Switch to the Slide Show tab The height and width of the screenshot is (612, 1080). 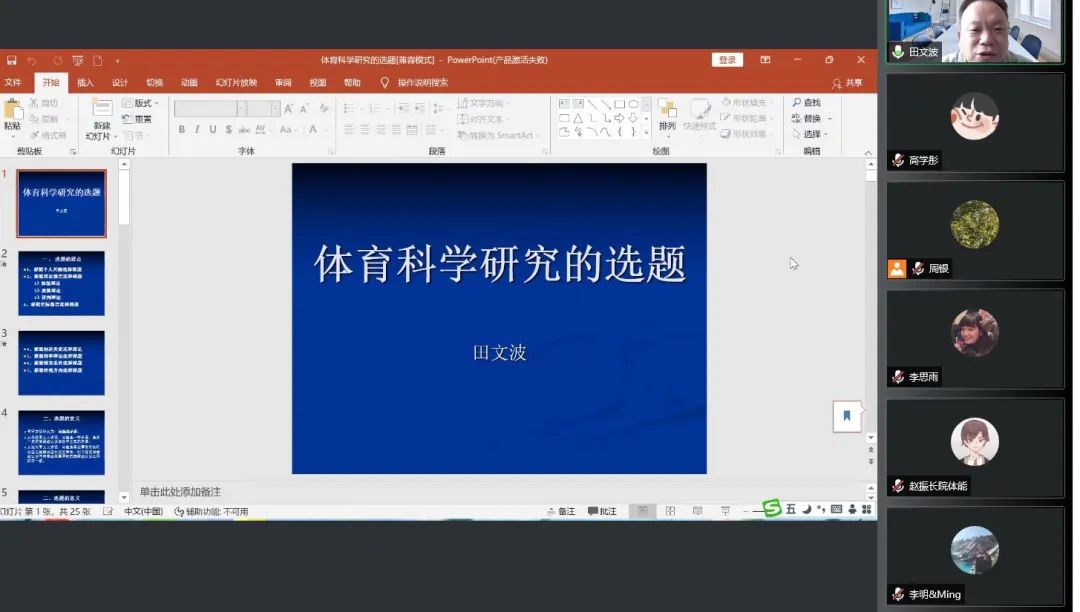tap(236, 83)
